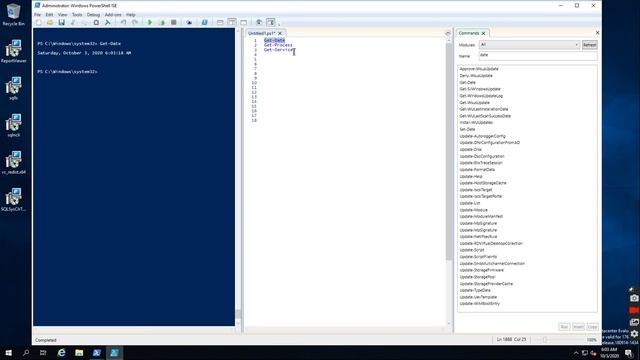Click the New script toolbar icon

coord(38,22)
